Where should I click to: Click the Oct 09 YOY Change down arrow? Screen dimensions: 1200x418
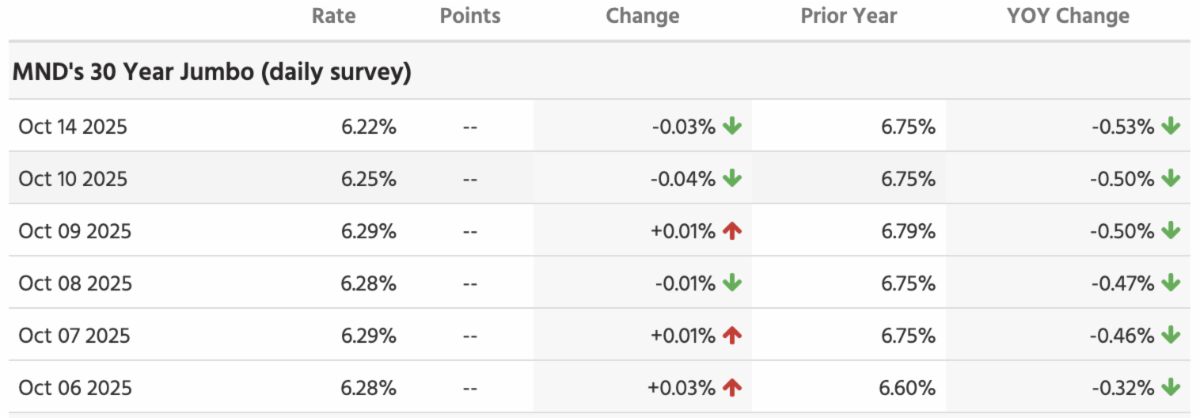tap(1170, 231)
